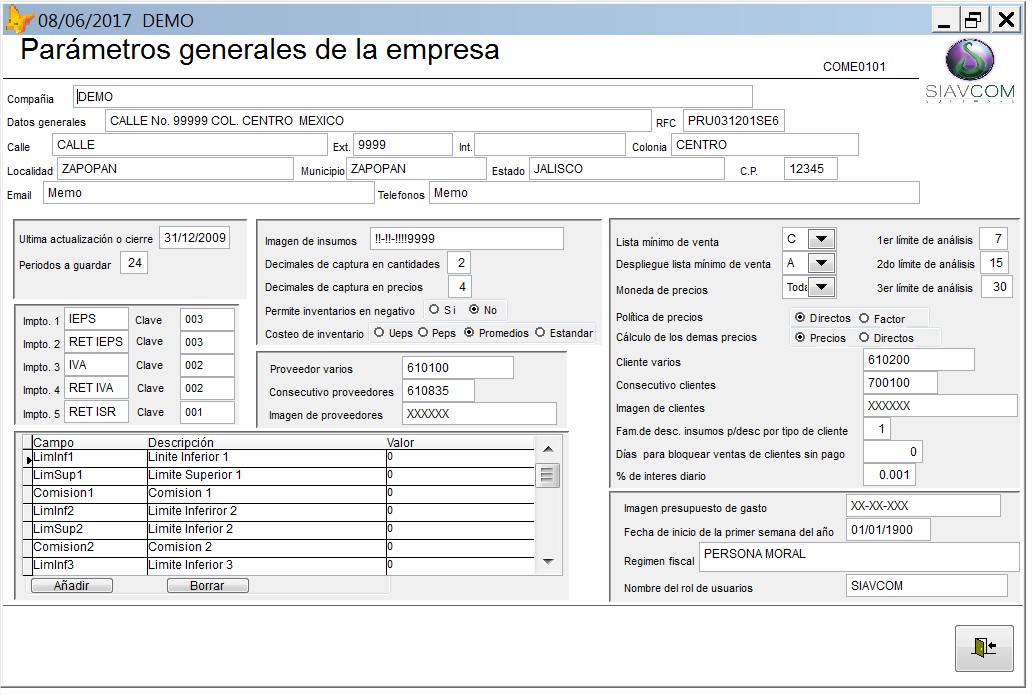The image size is (1032, 694).
Task: Click Días para bloquear ventas field
Action: 892,452
